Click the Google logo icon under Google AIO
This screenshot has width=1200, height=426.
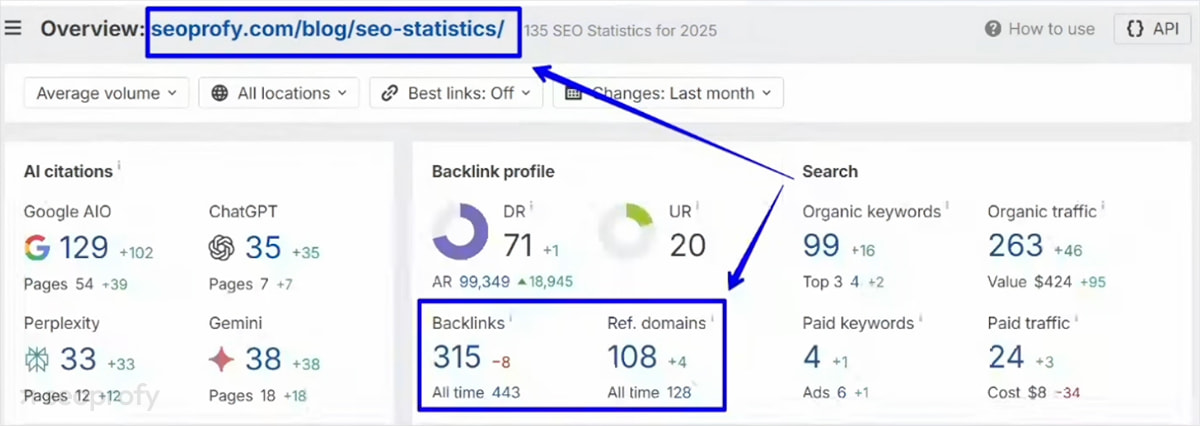click(x=37, y=248)
